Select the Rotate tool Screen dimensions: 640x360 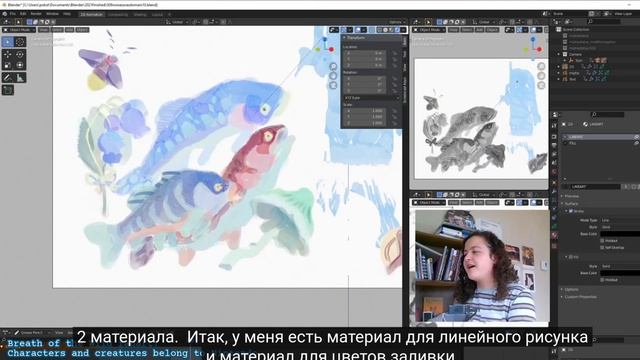20,54
